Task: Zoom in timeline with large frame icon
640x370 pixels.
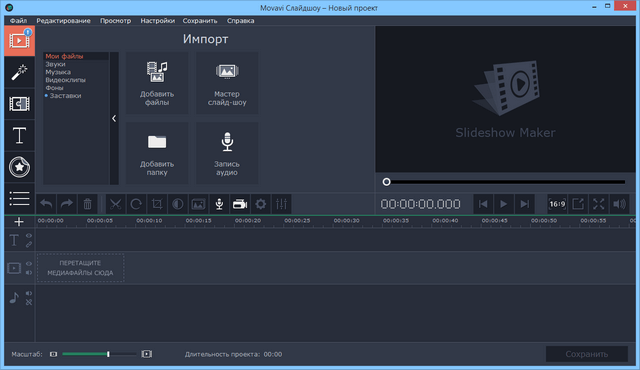Action: click(147, 354)
